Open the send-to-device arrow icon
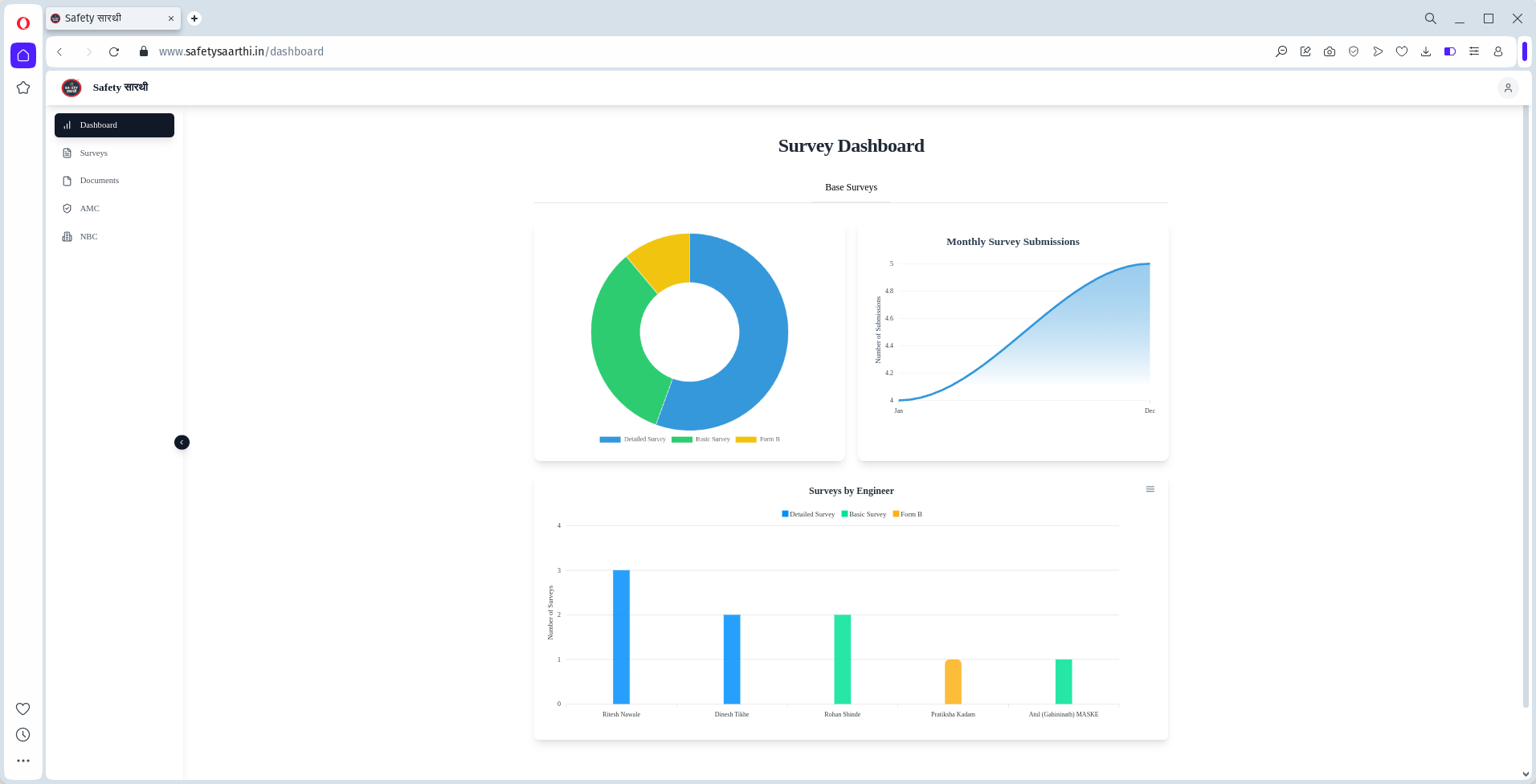This screenshot has height=784, width=1536. click(1378, 51)
